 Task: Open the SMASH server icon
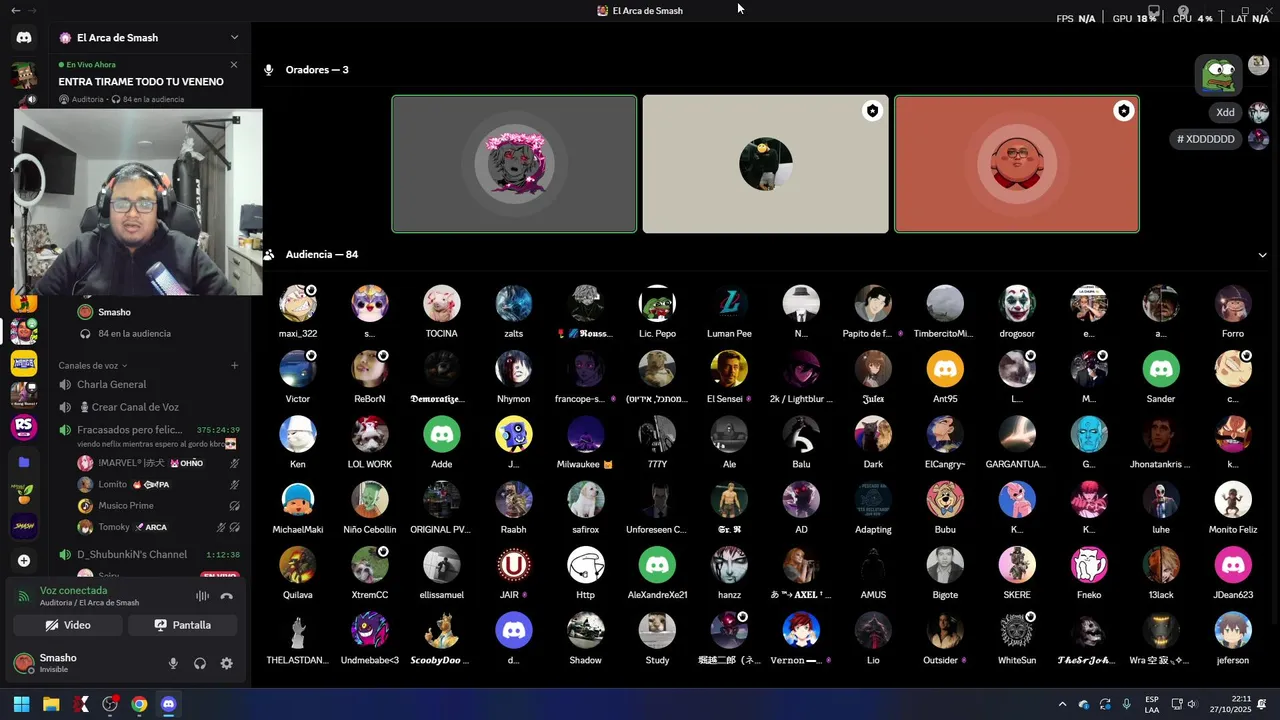(24, 526)
